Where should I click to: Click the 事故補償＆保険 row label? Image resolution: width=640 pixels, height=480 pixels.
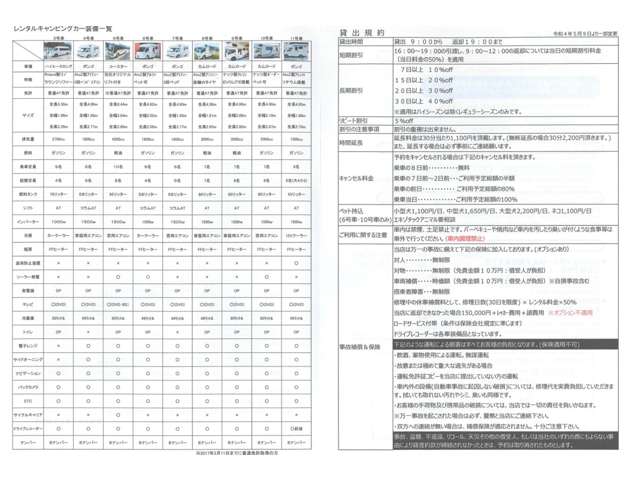coord(360,347)
